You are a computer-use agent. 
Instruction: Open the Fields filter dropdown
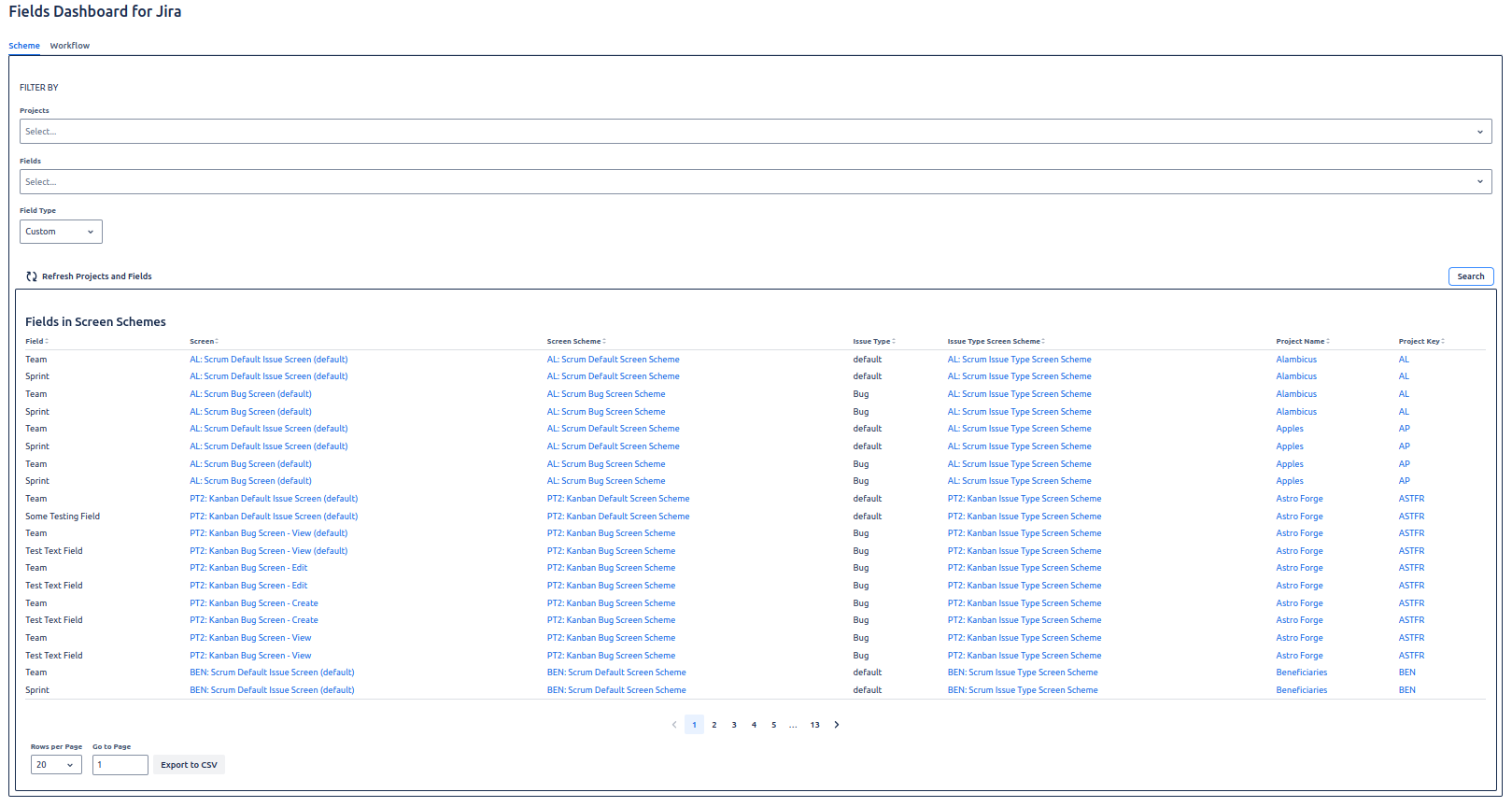coord(756,182)
